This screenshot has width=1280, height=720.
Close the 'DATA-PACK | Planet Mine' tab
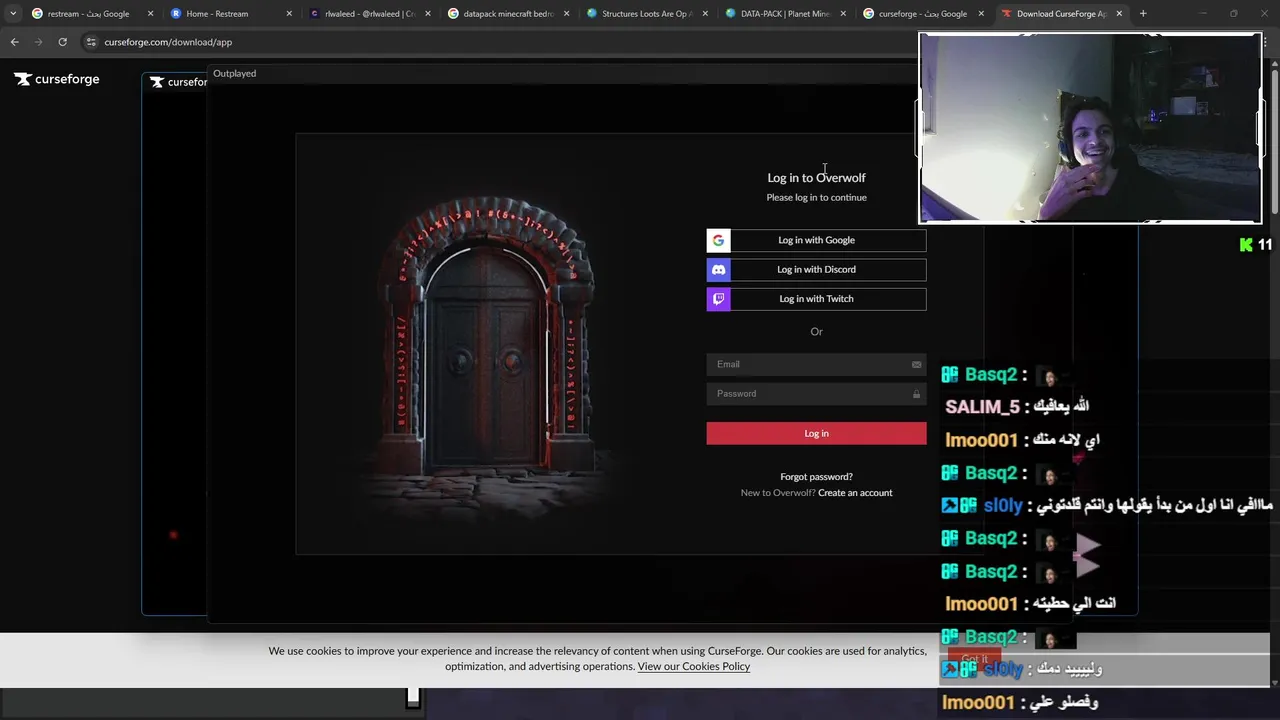click(x=843, y=14)
